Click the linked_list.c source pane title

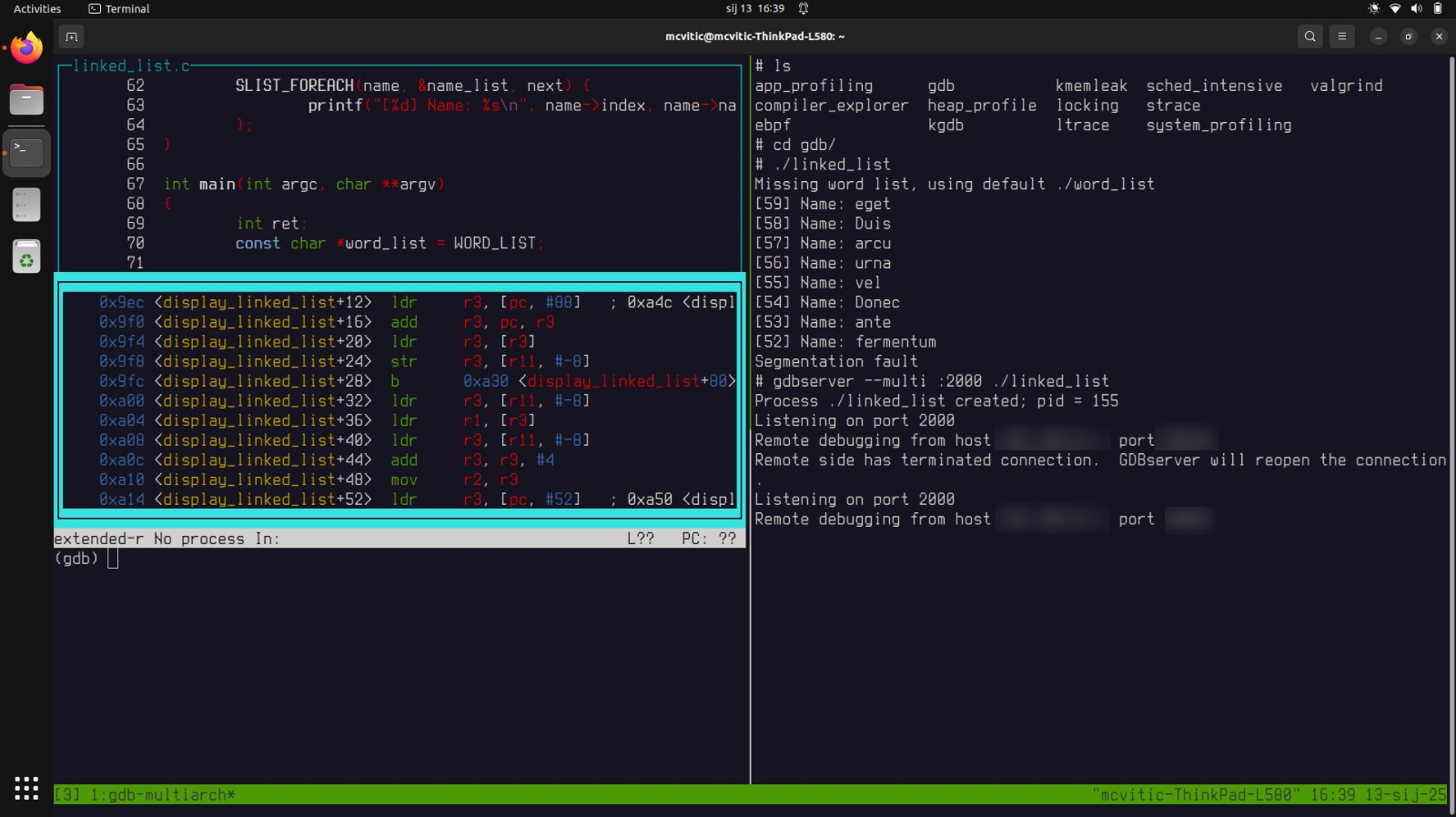click(131, 66)
